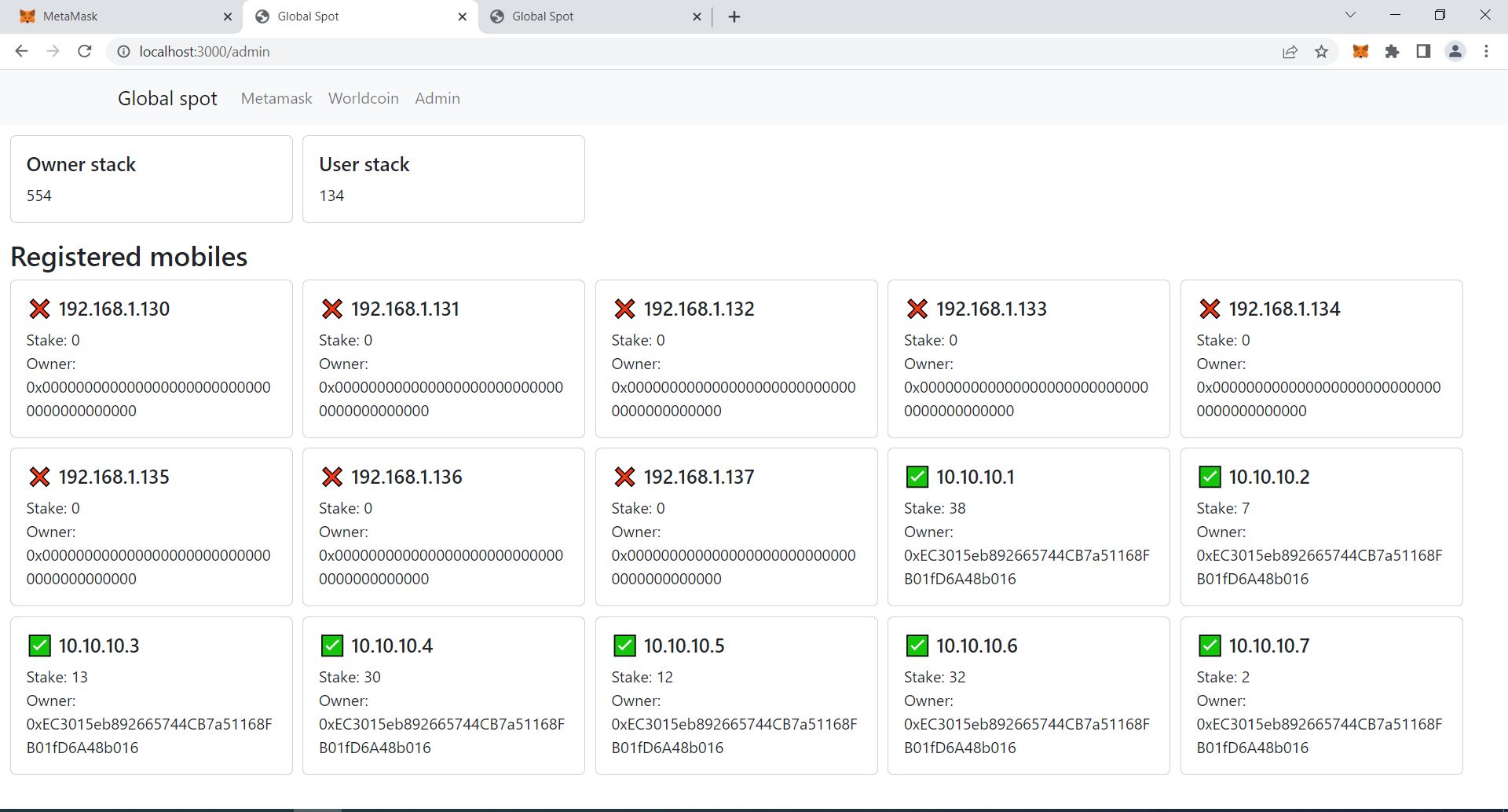Close the active Global Spot tab

(x=462, y=16)
